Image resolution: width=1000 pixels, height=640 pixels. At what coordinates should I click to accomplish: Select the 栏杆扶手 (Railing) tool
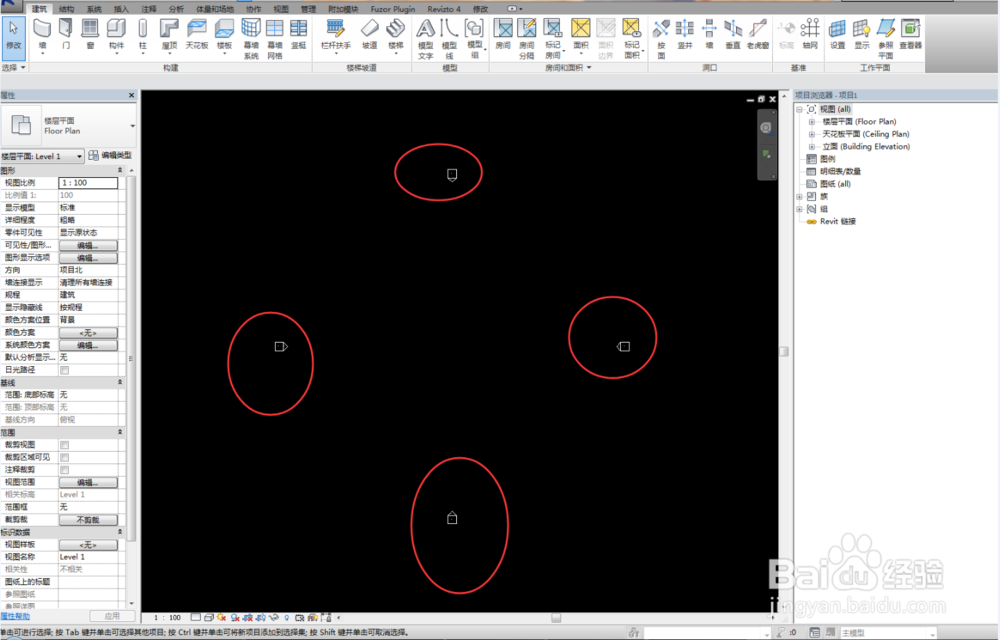(335, 34)
